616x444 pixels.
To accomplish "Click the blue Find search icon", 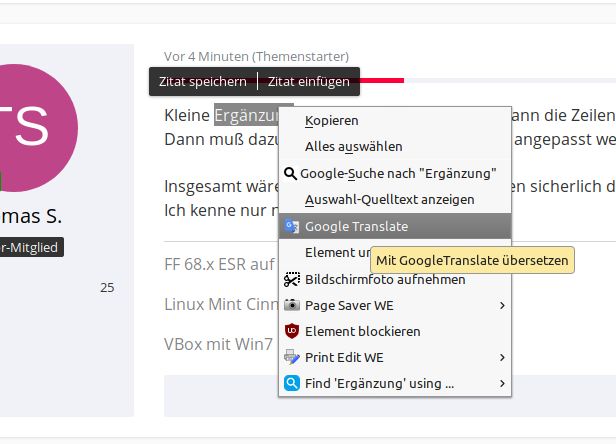I will coord(292,383).
